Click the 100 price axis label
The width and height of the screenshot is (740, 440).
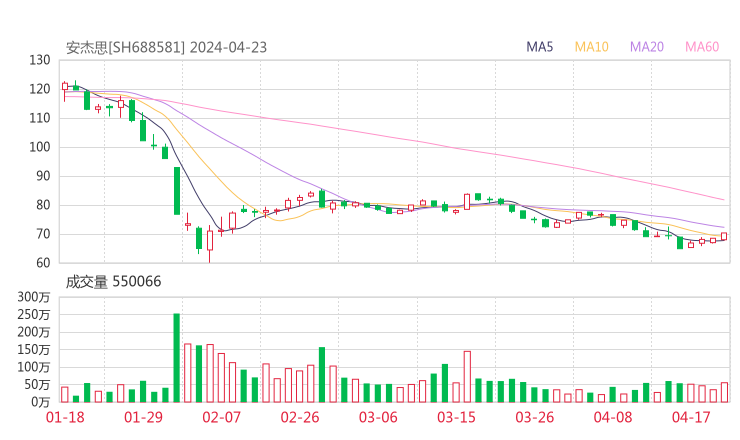(40, 147)
